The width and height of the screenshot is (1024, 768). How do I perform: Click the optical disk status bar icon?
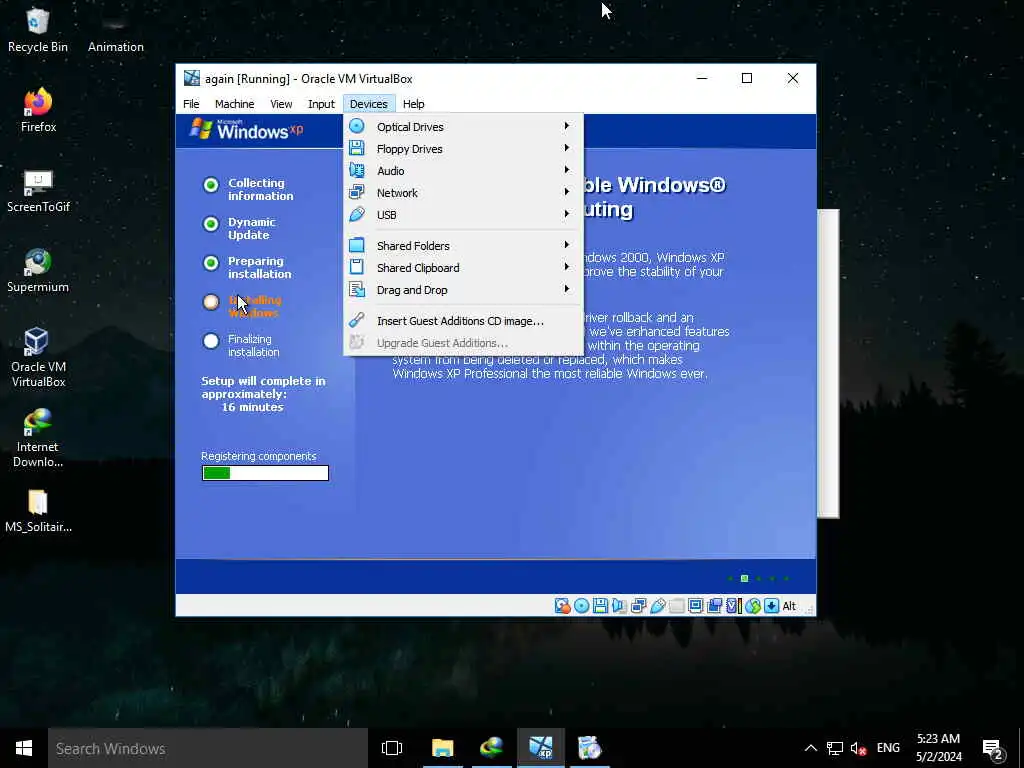click(581, 606)
